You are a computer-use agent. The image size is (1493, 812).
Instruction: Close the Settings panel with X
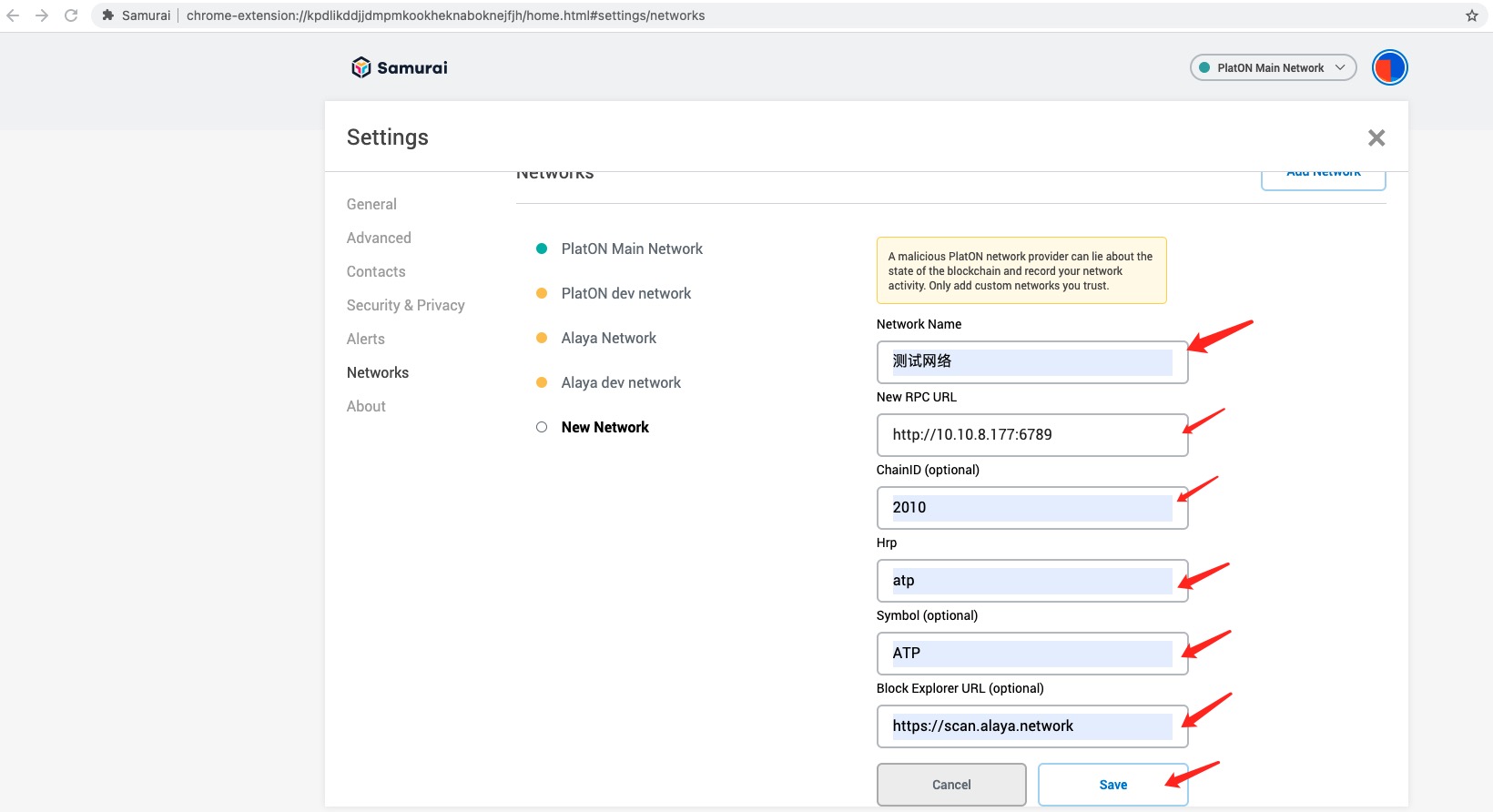point(1376,137)
